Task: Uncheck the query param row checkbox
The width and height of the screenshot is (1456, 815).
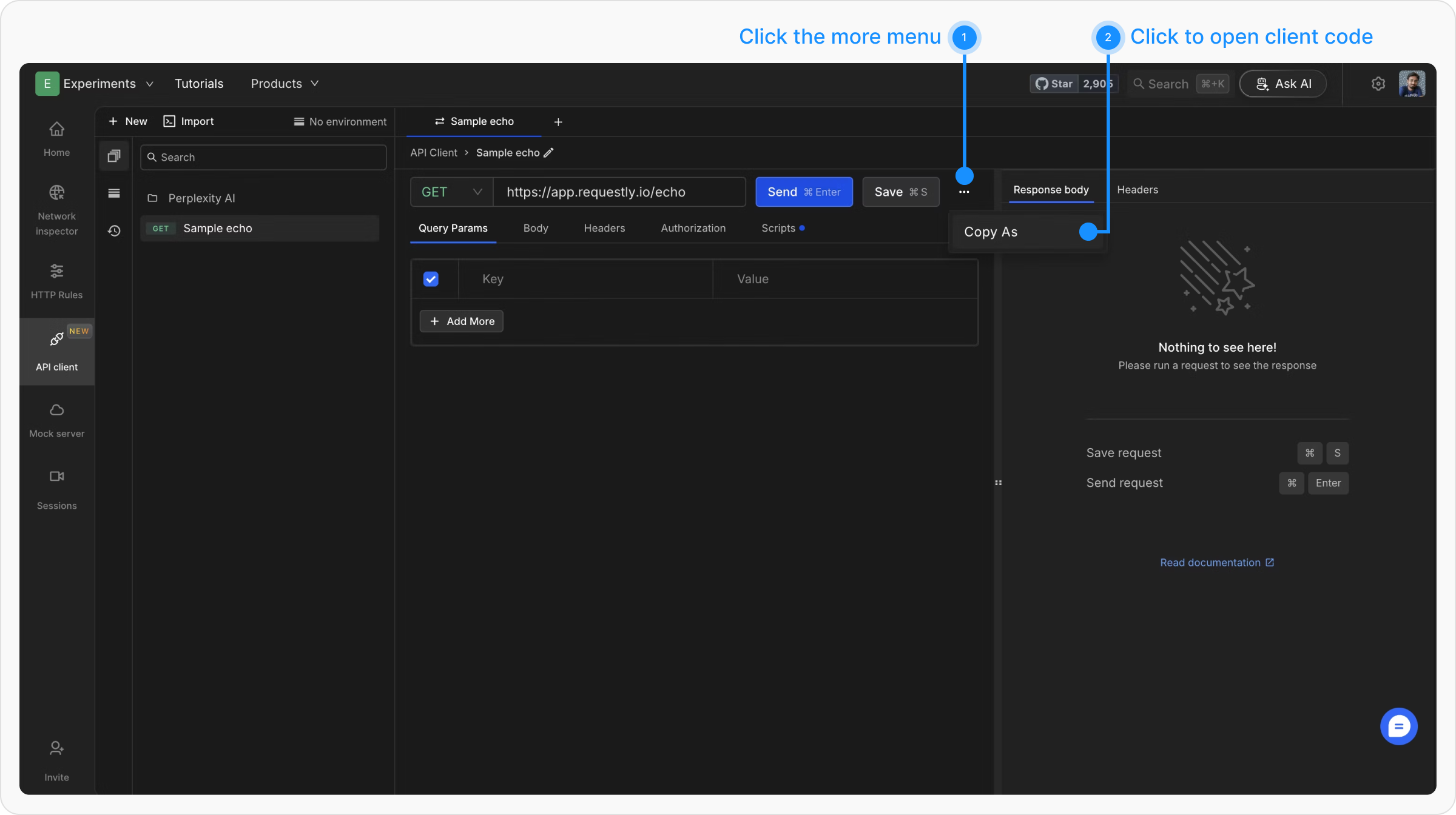Action: pyautogui.click(x=431, y=279)
